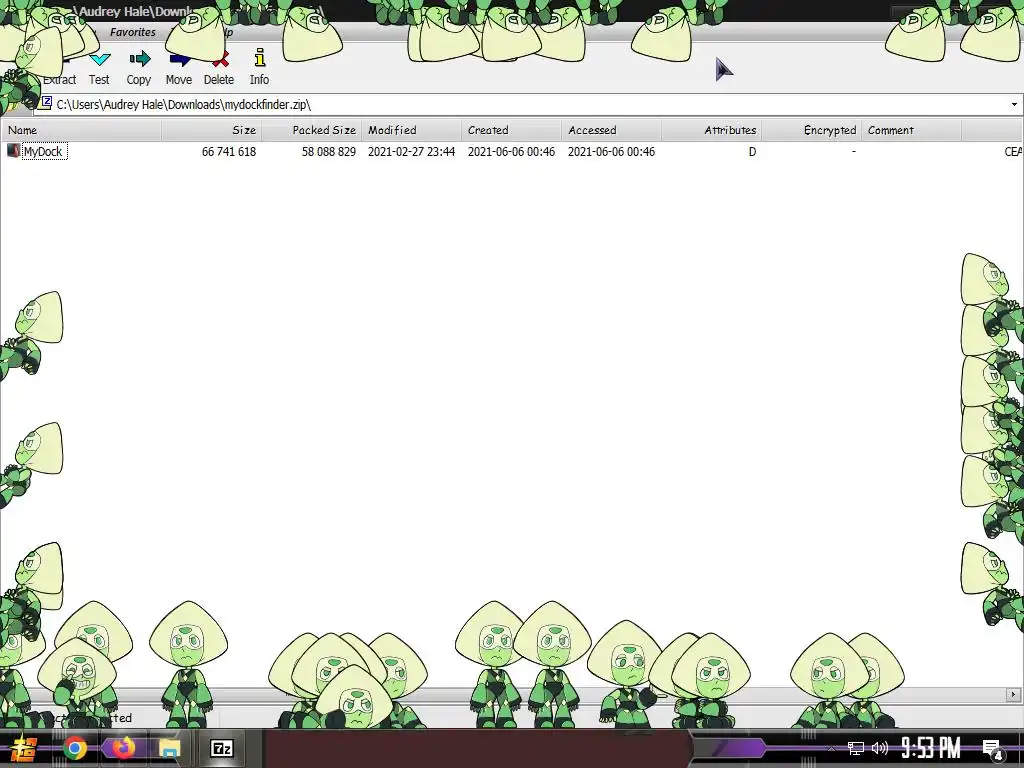This screenshot has width=1024, height=768.
Task: Click the horizontal scrollbar right arrow
Action: 1014,694
